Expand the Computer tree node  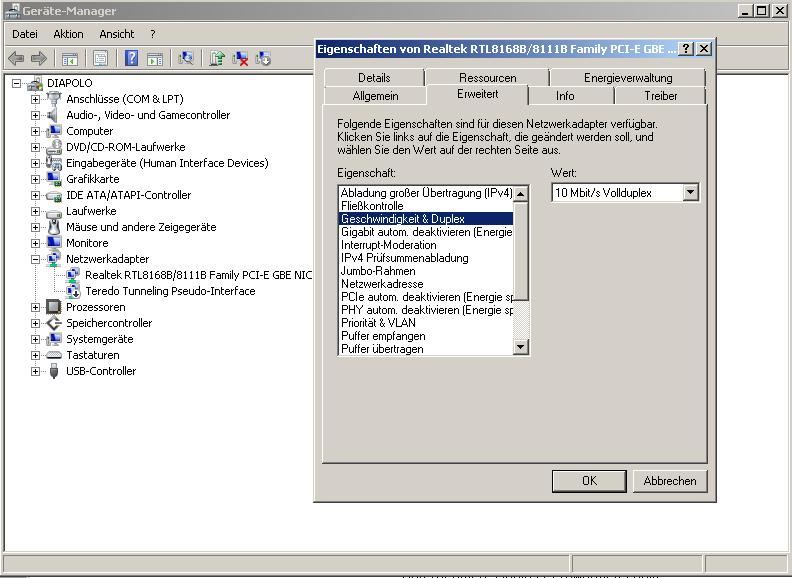(35, 131)
